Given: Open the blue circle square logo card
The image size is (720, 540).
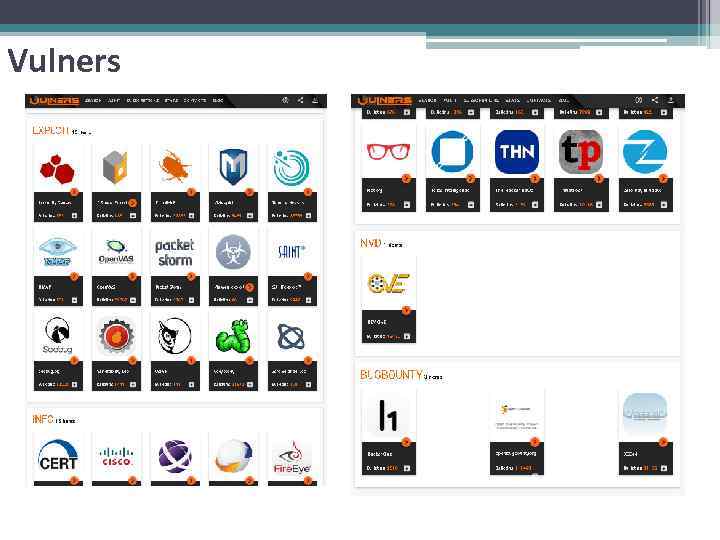Looking at the screenshot, I should click(453, 169).
